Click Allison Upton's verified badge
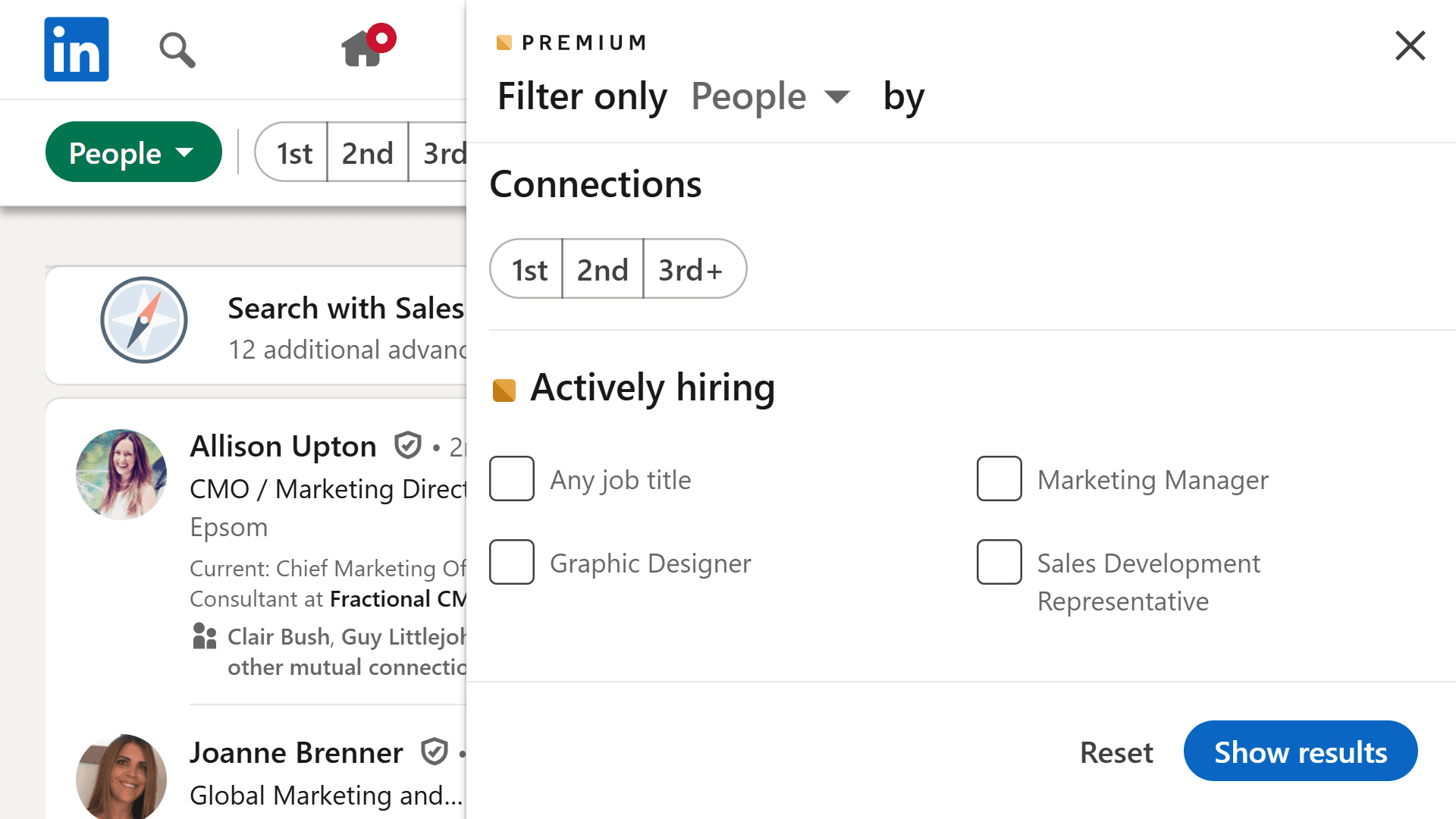 pos(407,446)
